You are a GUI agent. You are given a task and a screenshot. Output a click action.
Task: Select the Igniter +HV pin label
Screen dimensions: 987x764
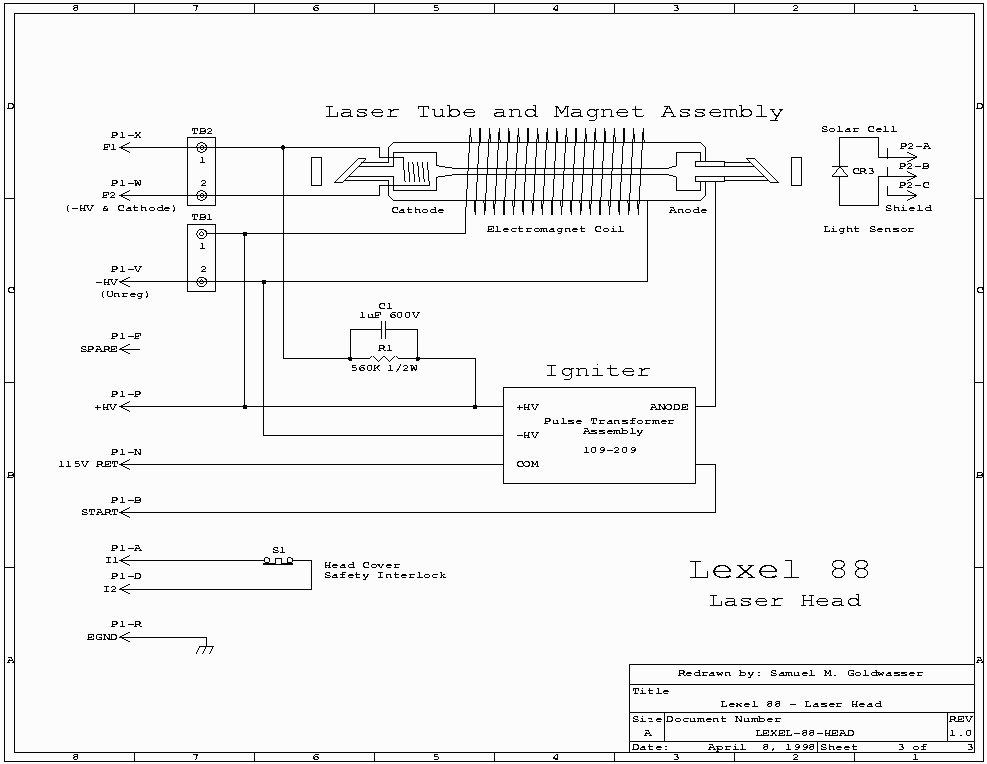[x=527, y=407]
